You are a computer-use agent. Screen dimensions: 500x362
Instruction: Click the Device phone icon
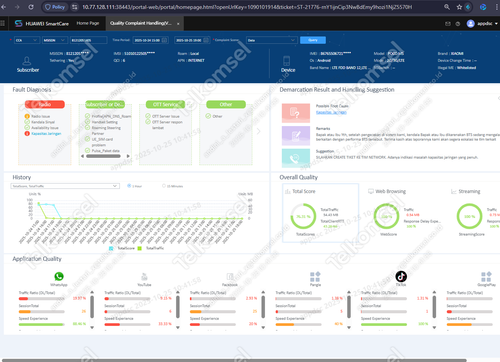coord(286,61)
